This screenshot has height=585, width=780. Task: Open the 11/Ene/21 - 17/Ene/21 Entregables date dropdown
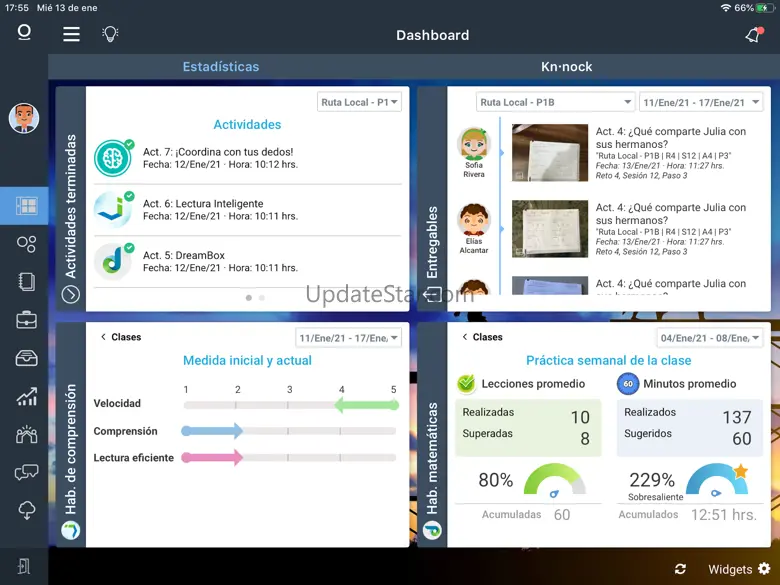tap(701, 102)
